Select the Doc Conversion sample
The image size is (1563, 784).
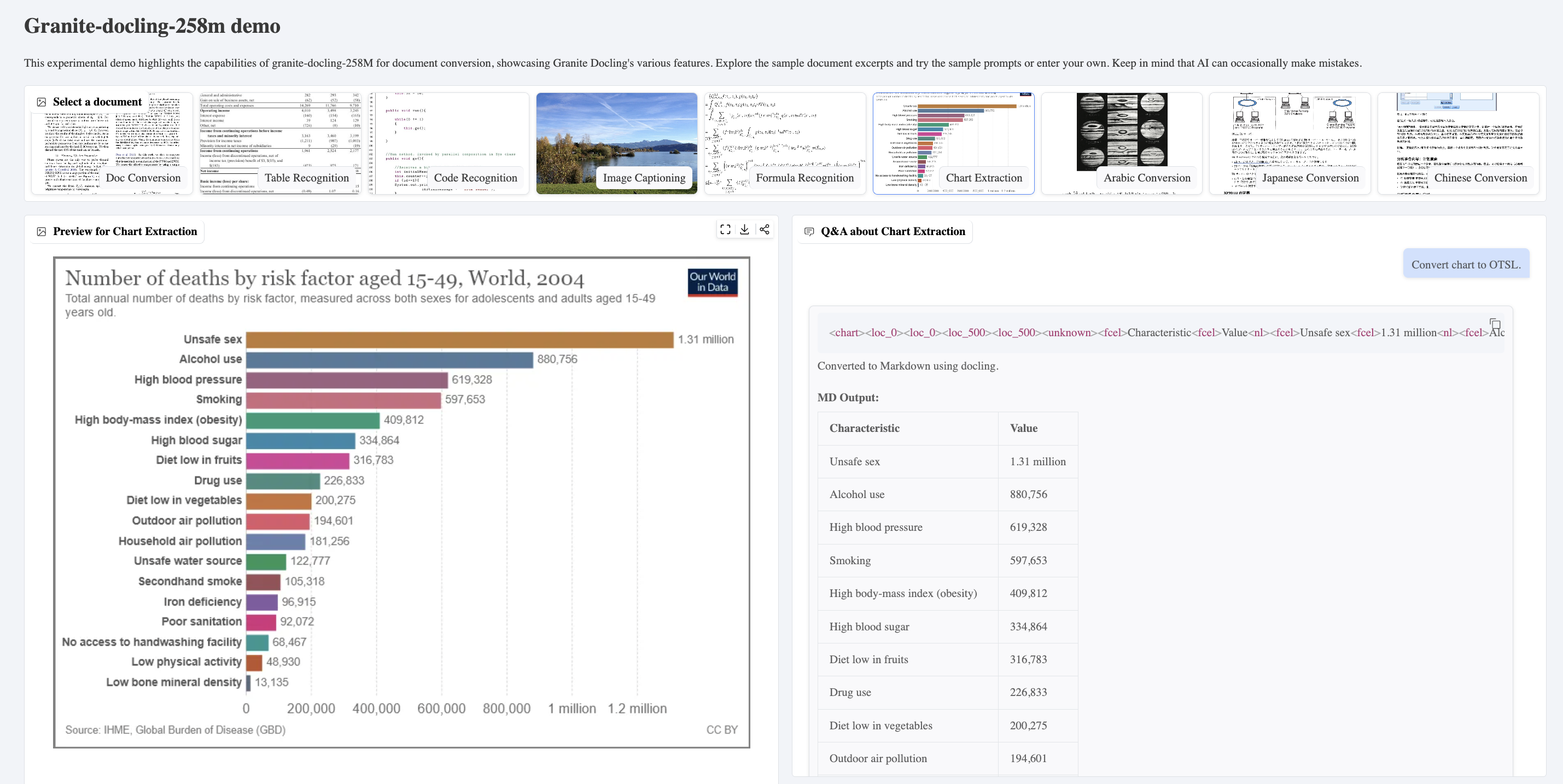[x=112, y=144]
